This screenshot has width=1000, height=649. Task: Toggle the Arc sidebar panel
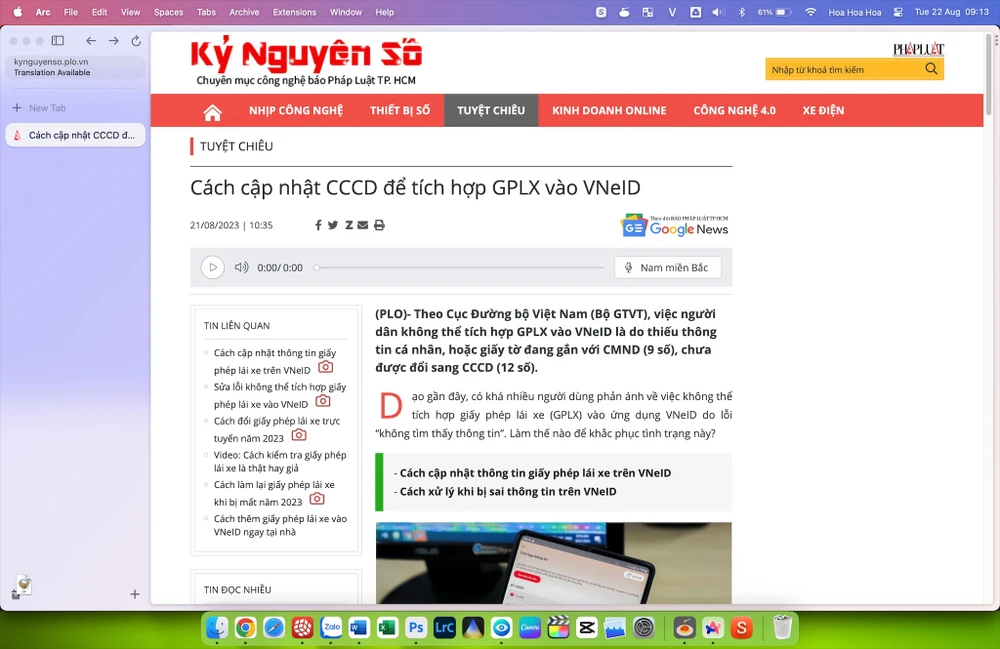point(58,41)
